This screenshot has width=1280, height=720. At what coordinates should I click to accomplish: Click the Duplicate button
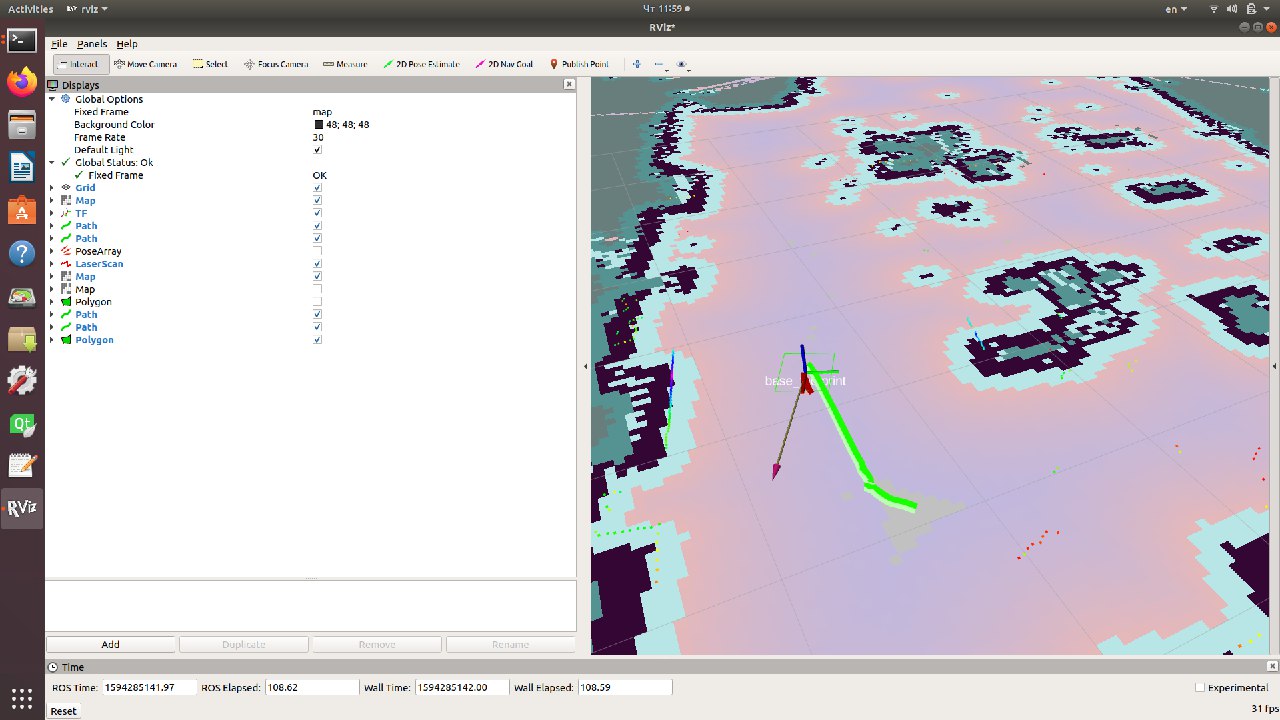coord(243,644)
